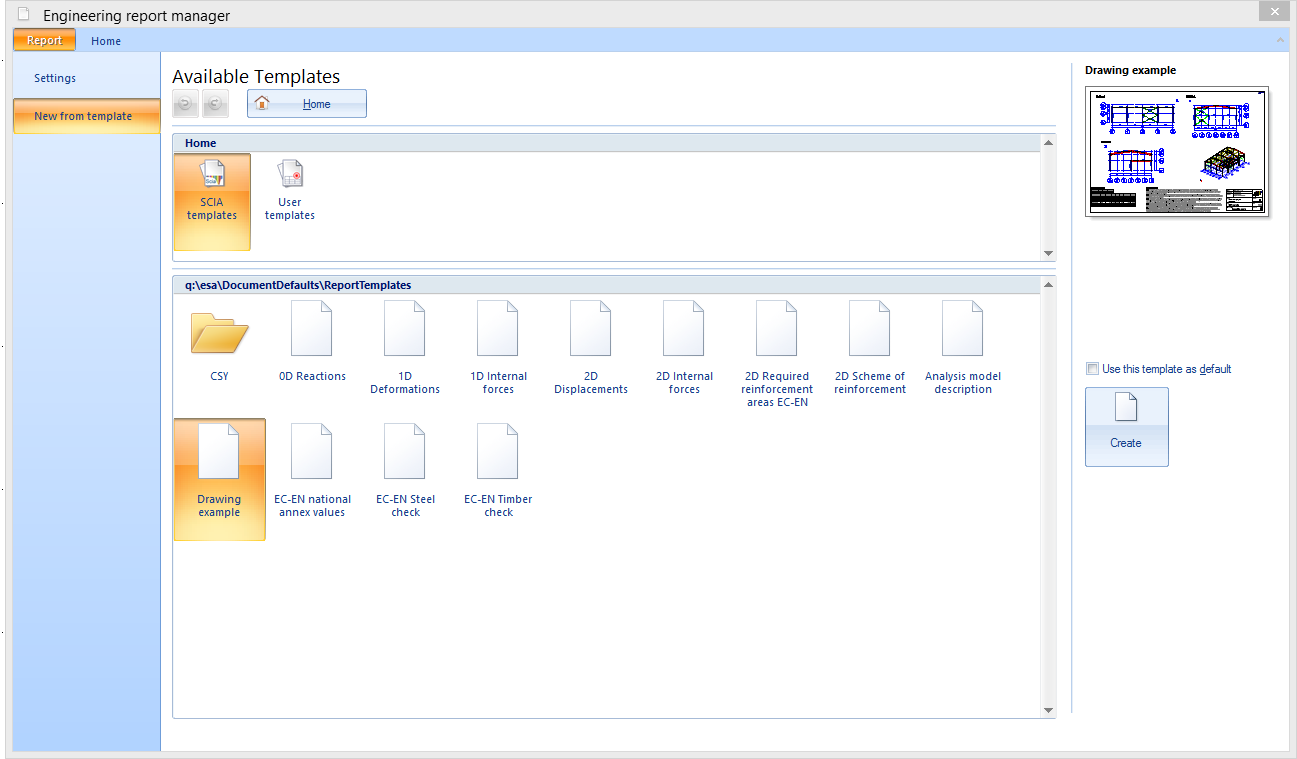Open Settings in the left sidebar
Image resolution: width=1297 pixels, height=759 pixels.
tap(55, 78)
